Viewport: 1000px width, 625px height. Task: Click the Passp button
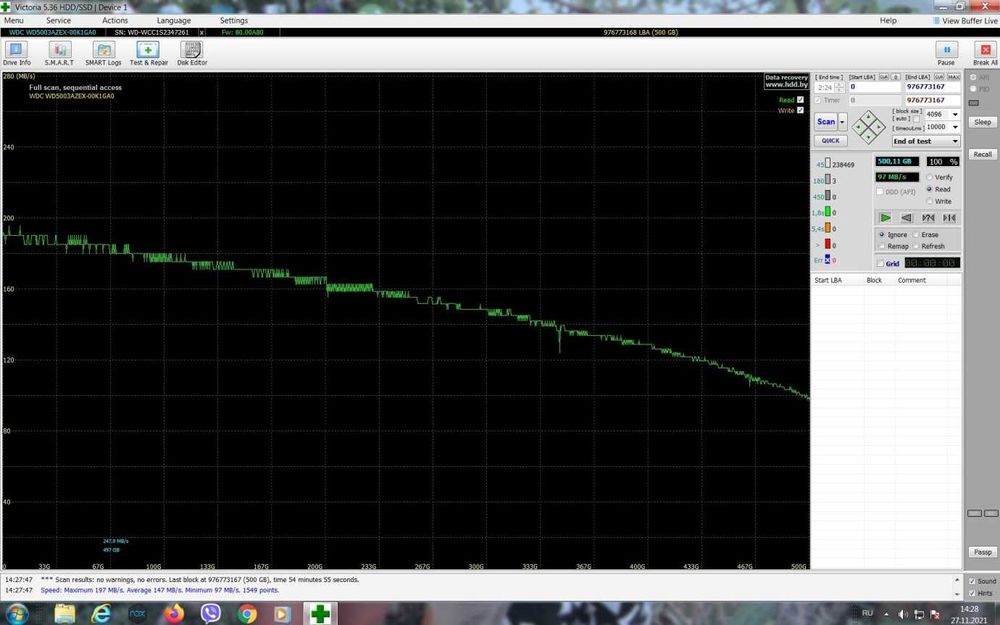tap(982, 552)
